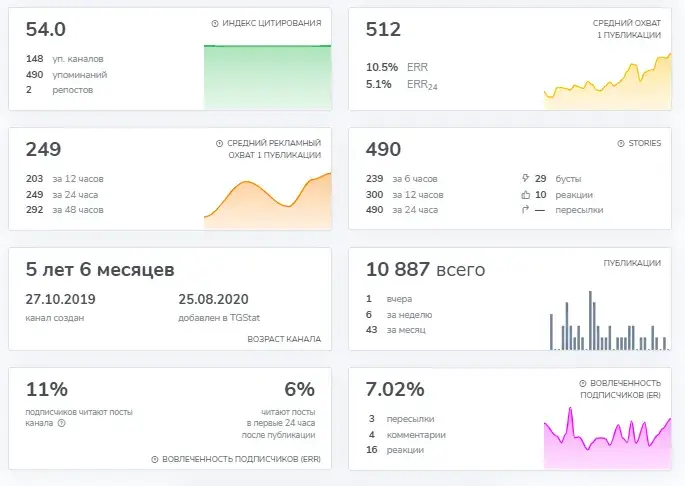
Task: Click the arrow icon beside ИНДЕКС ЦИТИРОВАНИЯ
Action: (x=215, y=24)
